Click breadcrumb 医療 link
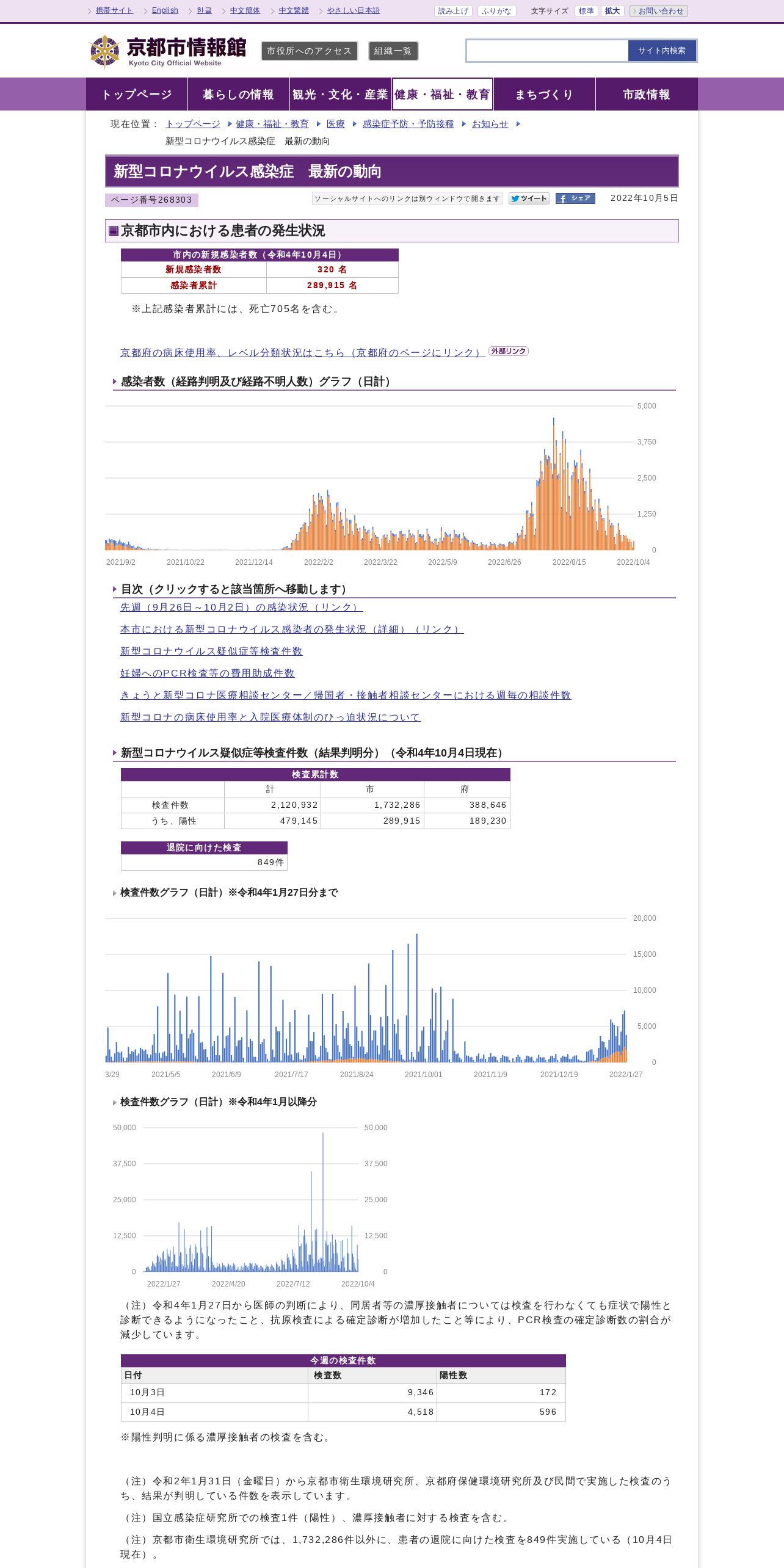 (336, 124)
